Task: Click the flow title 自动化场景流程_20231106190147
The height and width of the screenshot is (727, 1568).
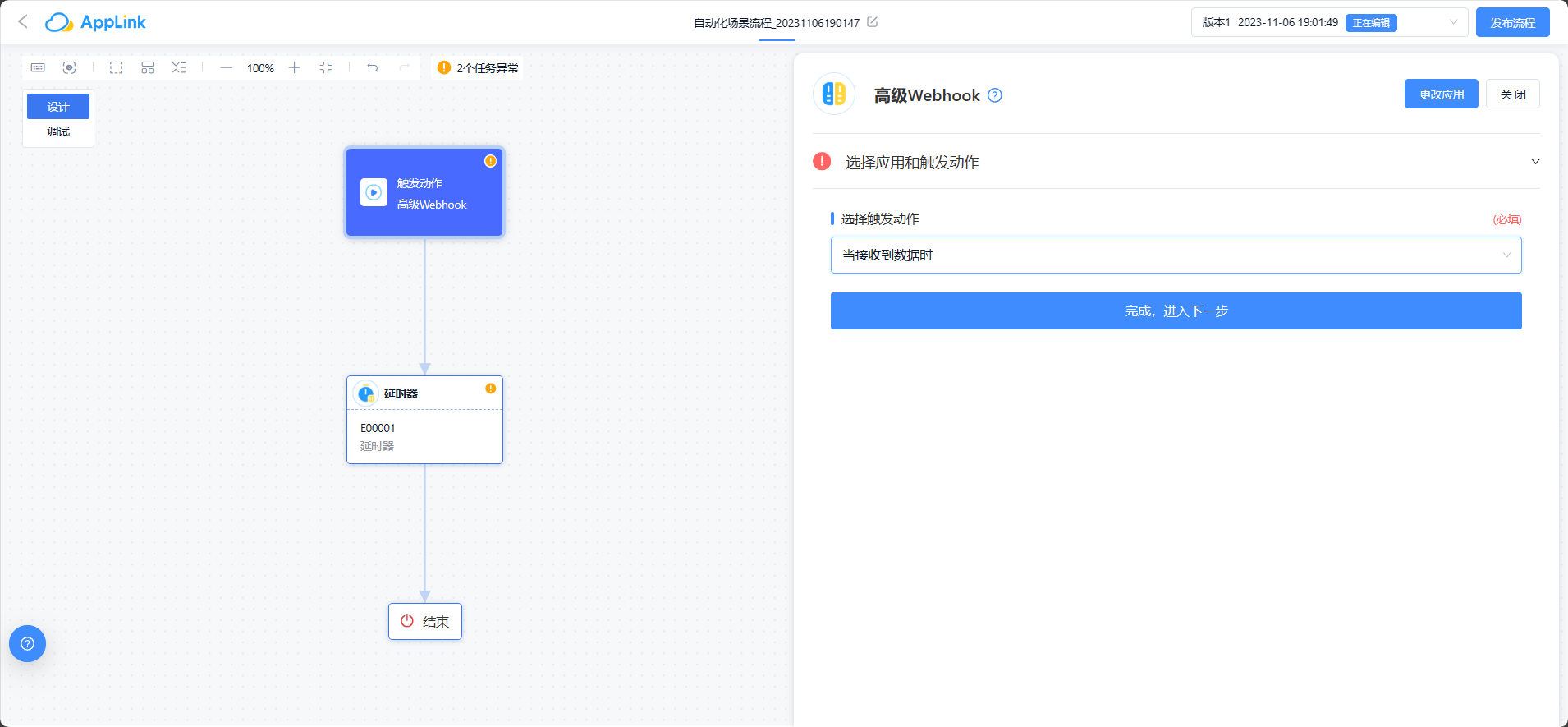Action: (776, 23)
